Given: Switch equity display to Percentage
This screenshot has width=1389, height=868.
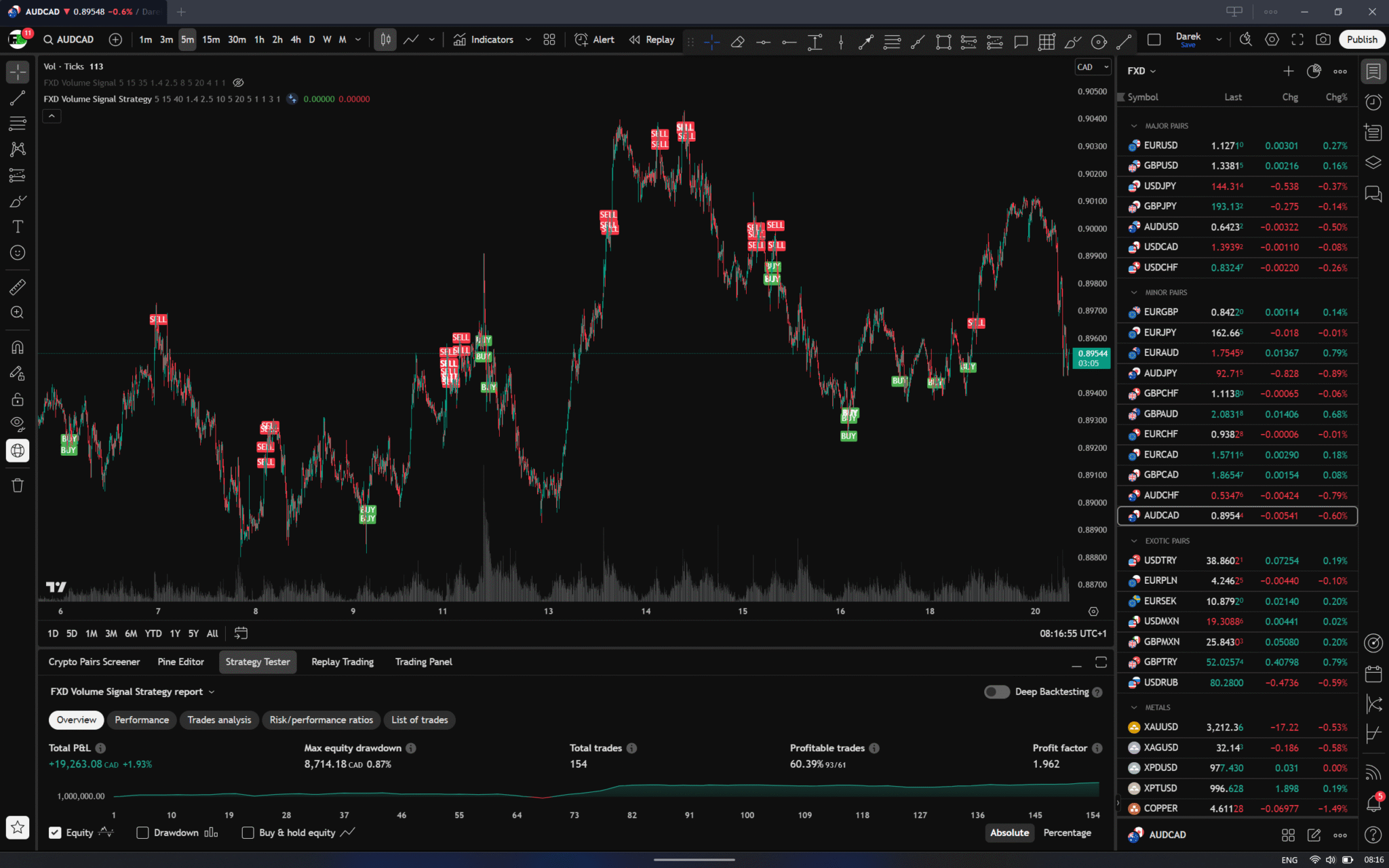Looking at the screenshot, I should point(1067,832).
